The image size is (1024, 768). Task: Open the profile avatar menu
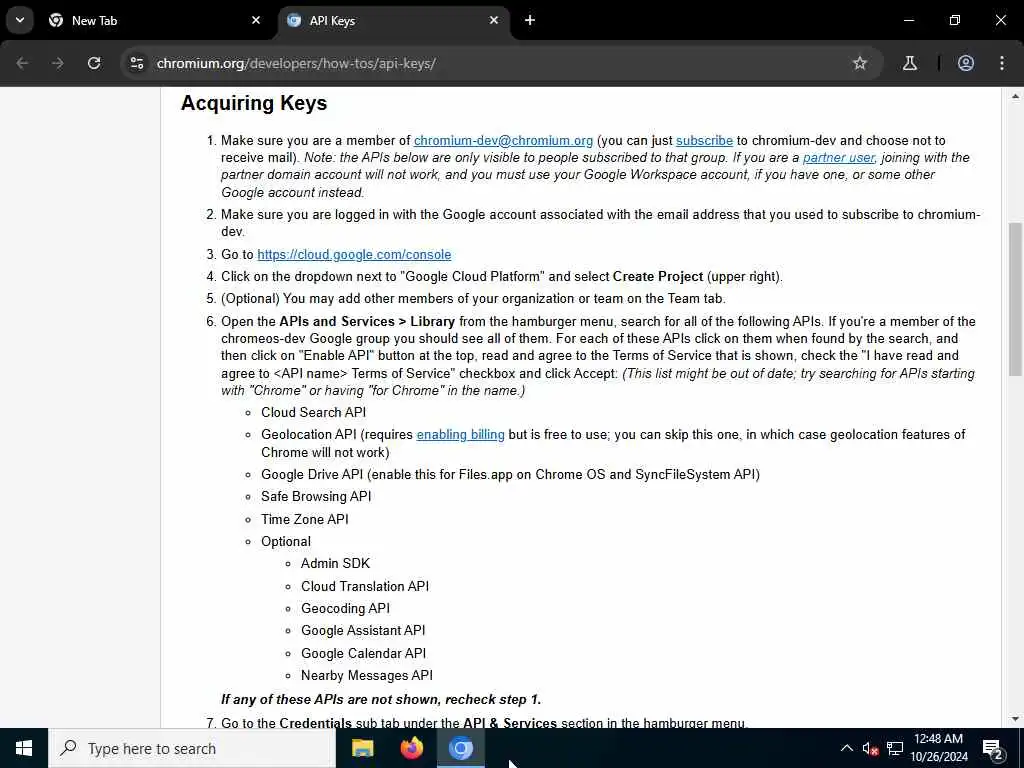pyautogui.click(x=965, y=63)
